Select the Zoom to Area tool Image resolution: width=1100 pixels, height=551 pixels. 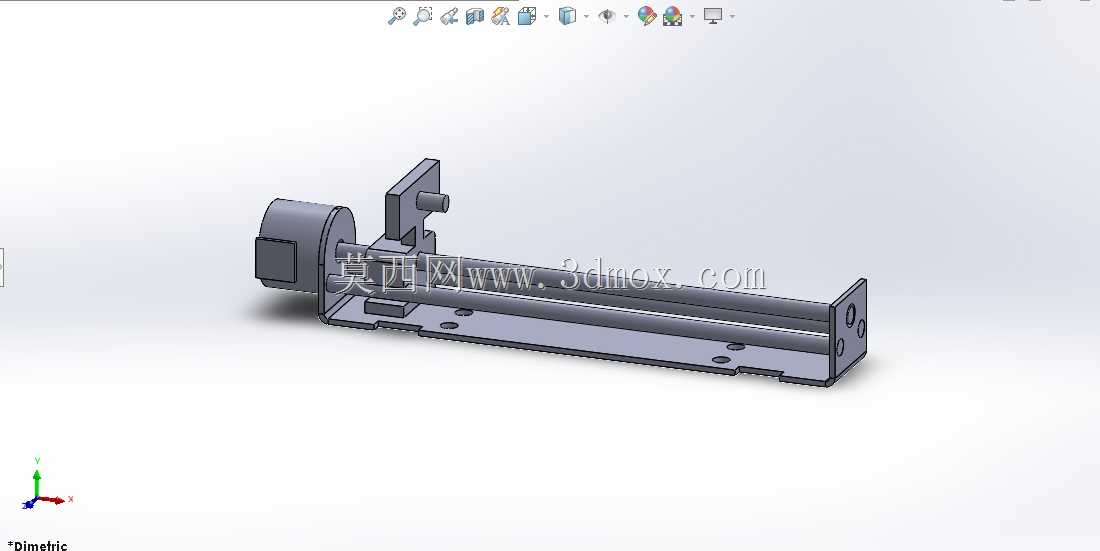(x=422, y=15)
